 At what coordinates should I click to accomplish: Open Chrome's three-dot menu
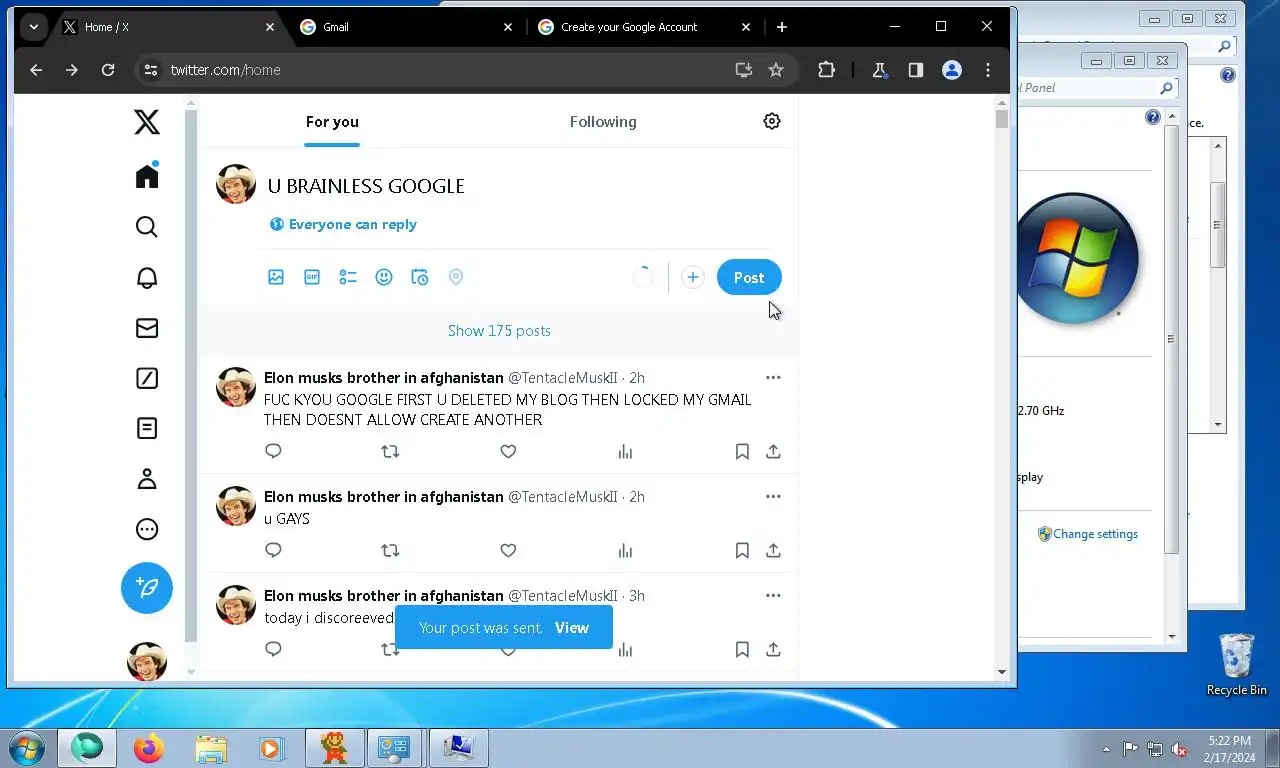pyautogui.click(x=988, y=70)
